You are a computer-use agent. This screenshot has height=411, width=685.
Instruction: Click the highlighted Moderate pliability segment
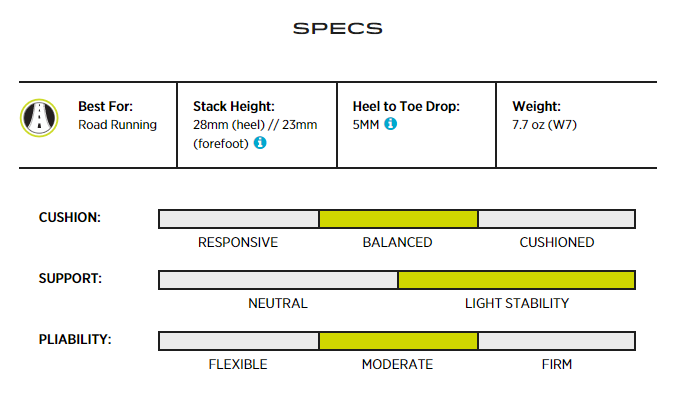pos(398,341)
